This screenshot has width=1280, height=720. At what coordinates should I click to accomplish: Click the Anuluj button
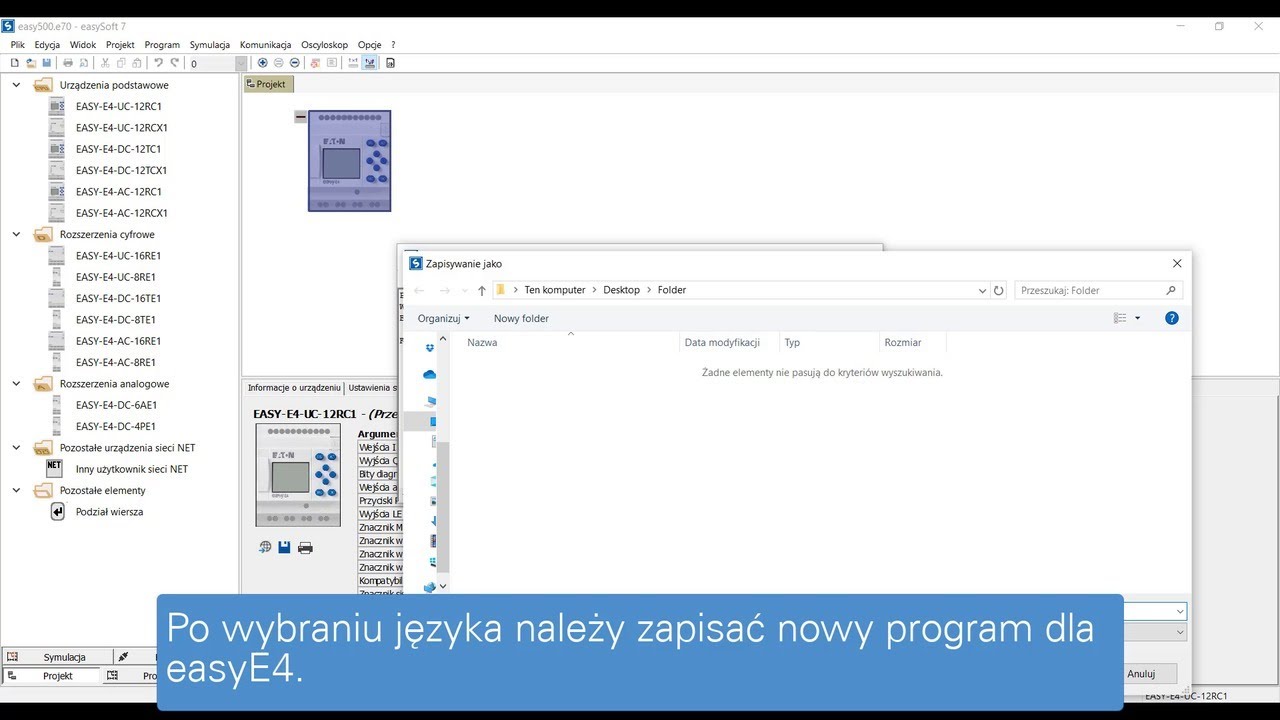click(x=1141, y=674)
